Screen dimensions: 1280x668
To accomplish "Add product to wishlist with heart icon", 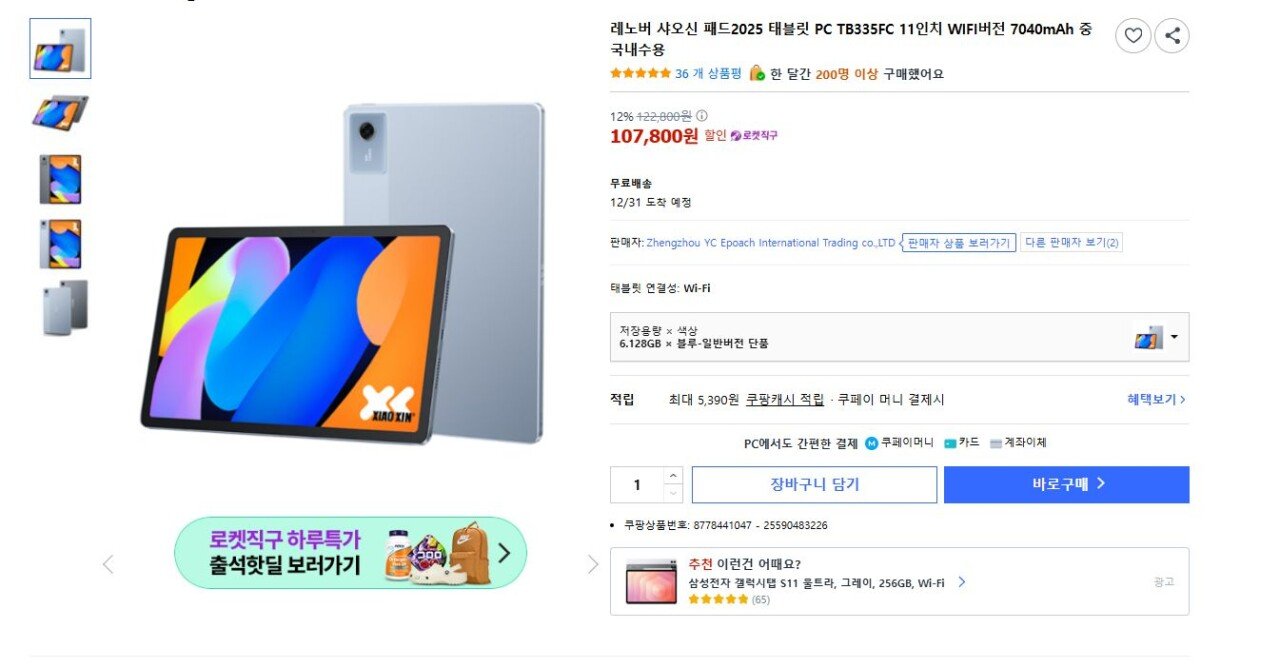I will 1132,35.
